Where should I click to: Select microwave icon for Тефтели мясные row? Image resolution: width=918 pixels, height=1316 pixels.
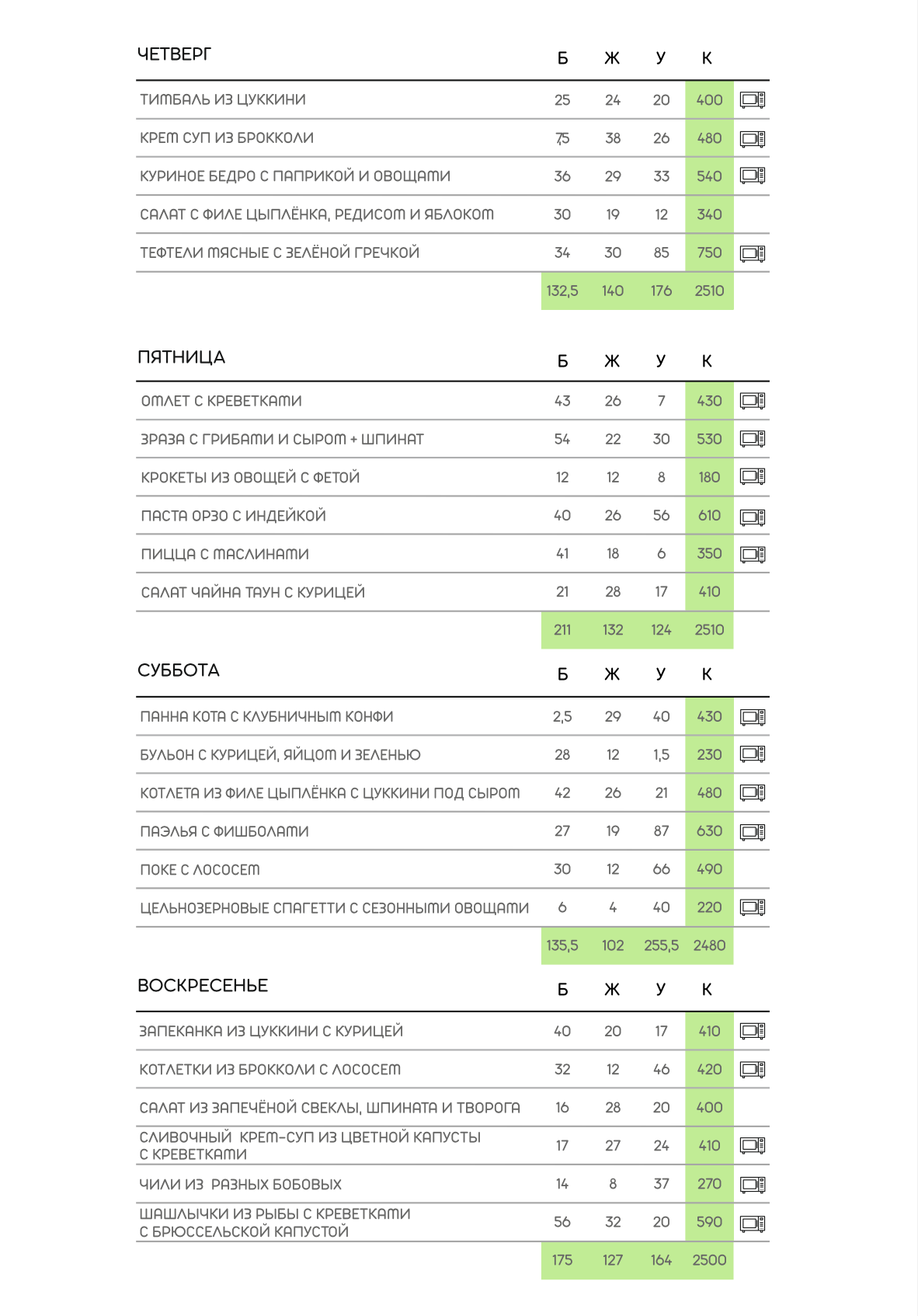coord(753,252)
